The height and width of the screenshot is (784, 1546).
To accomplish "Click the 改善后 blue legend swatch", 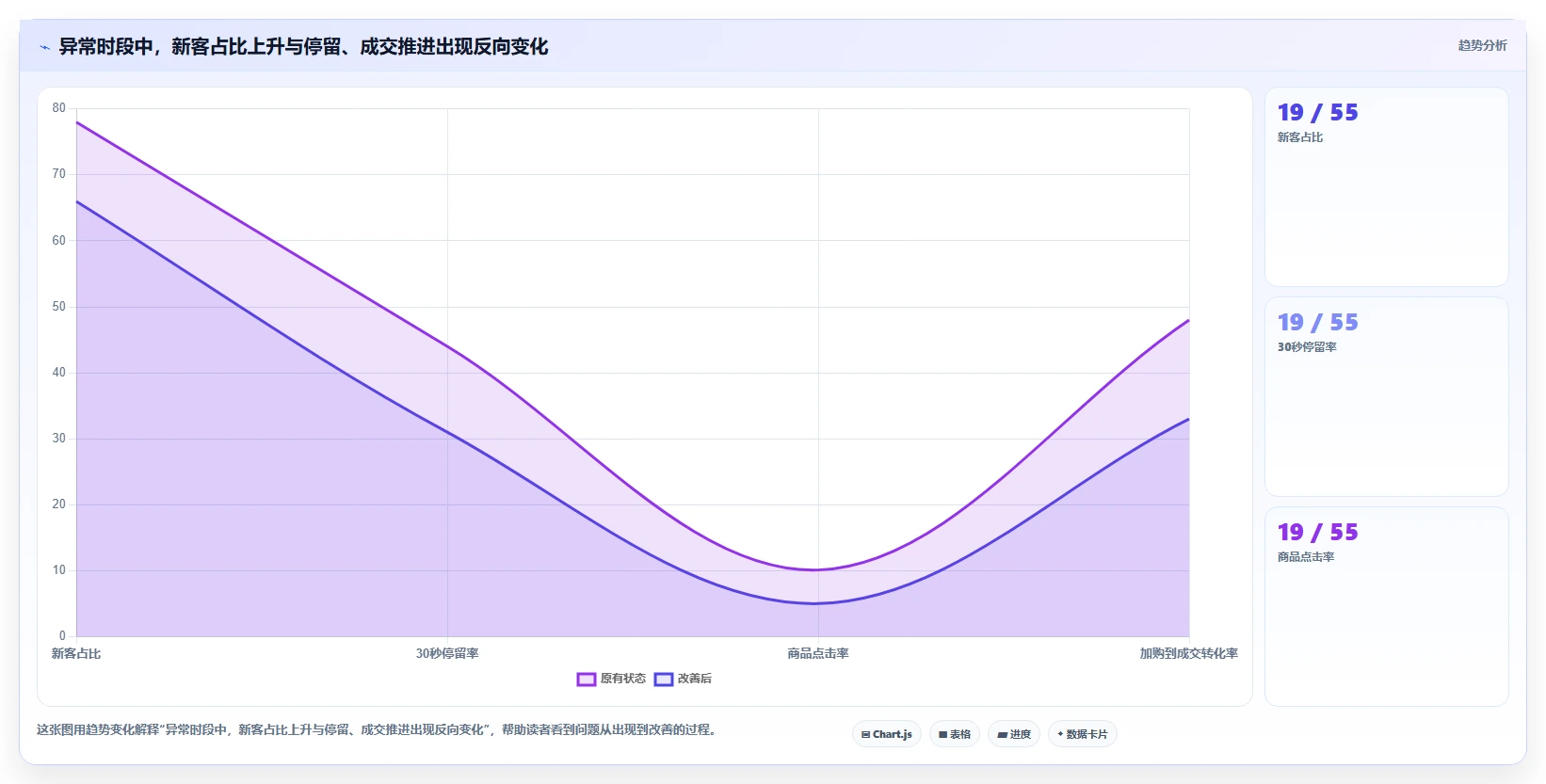I will click(x=664, y=680).
